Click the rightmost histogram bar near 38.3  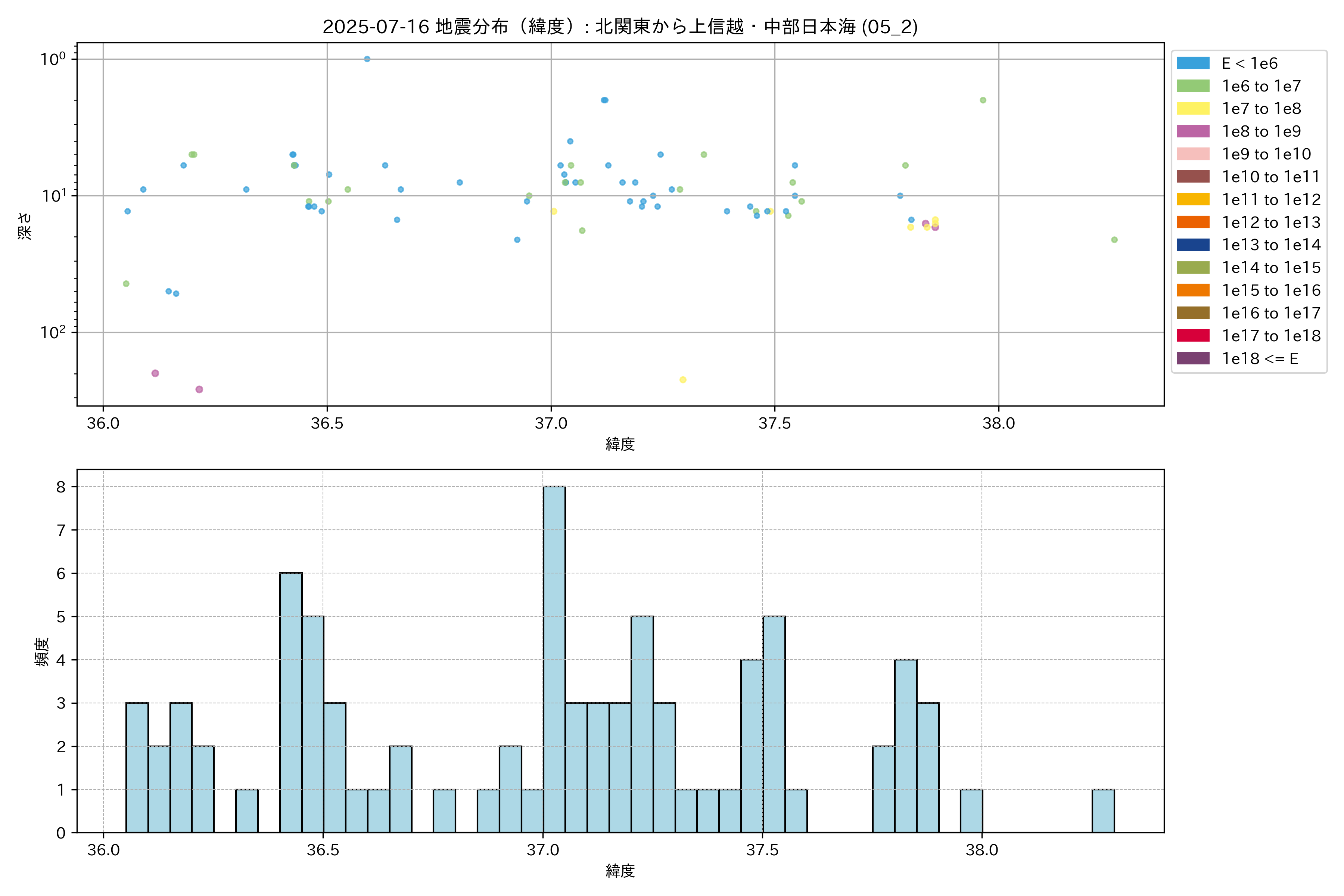1103,810
